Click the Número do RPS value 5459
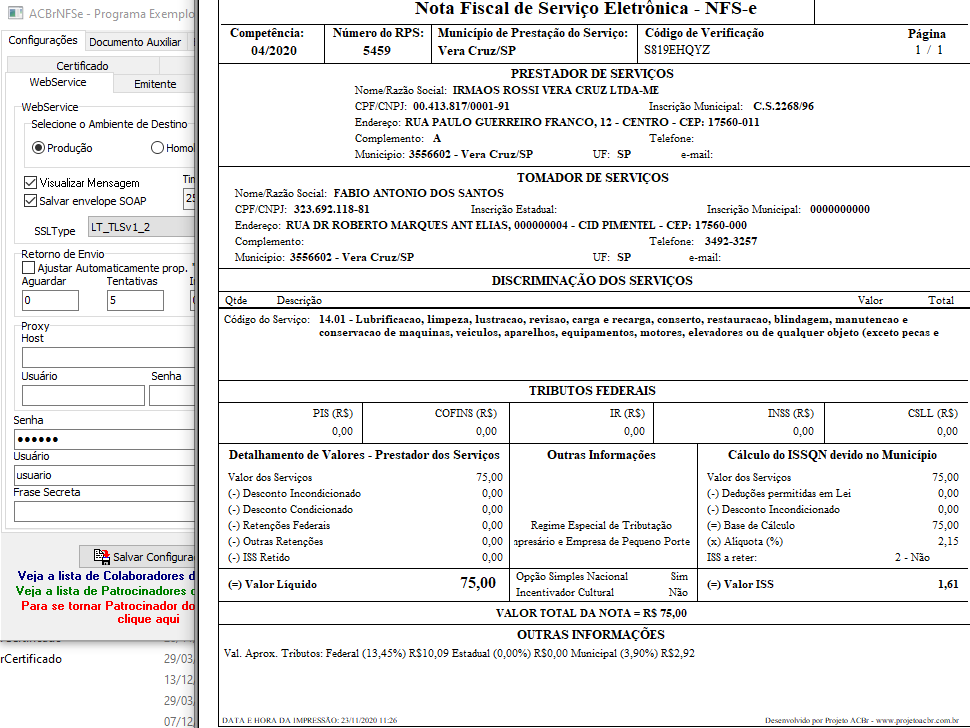 click(x=377, y=51)
